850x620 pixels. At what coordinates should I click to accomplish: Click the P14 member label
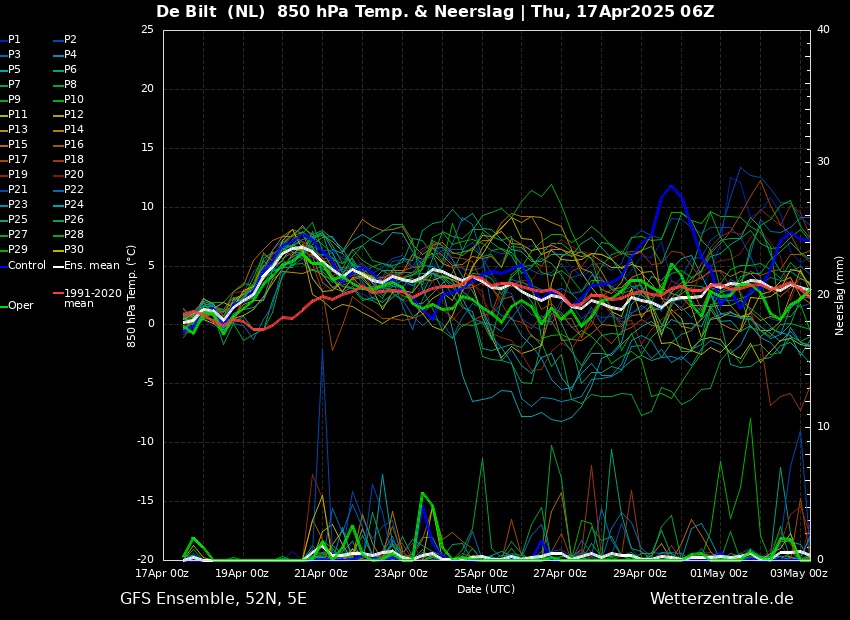click(69, 130)
